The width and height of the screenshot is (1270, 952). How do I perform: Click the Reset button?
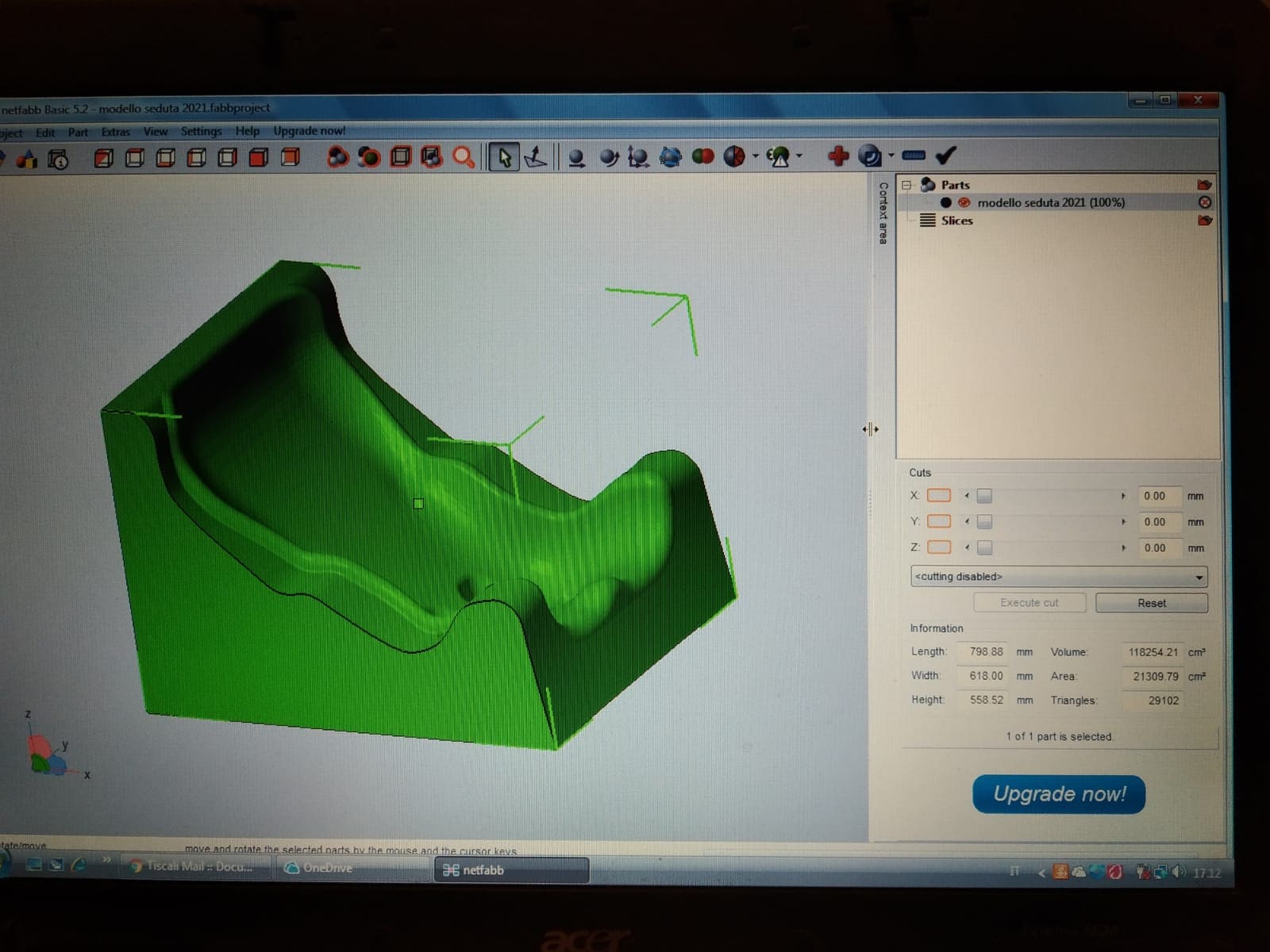pyautogui.click(x=1152, y=603)
